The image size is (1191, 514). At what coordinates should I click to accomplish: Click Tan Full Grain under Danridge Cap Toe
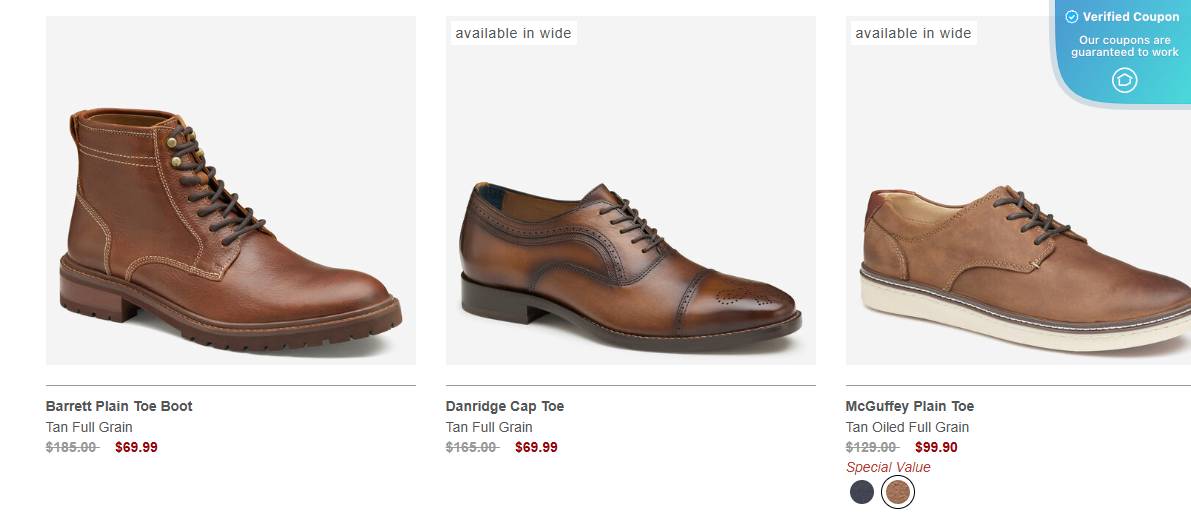(x=489, y=427)
